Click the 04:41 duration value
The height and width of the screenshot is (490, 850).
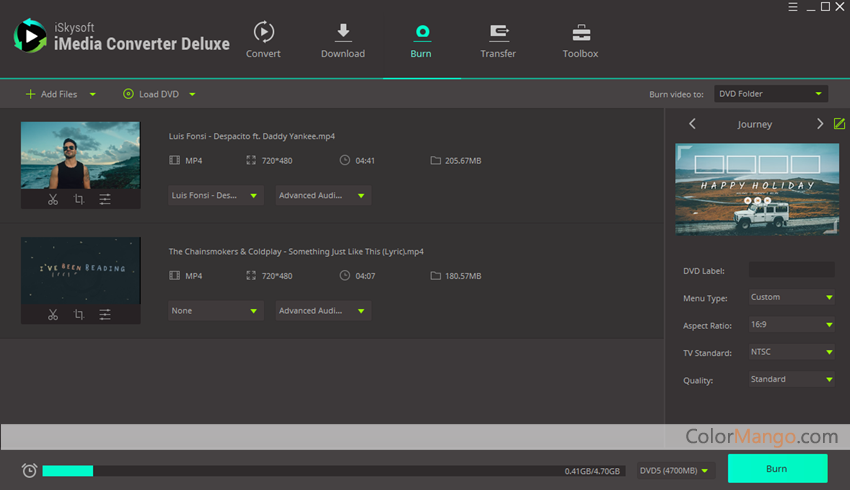tap(365, 160)
